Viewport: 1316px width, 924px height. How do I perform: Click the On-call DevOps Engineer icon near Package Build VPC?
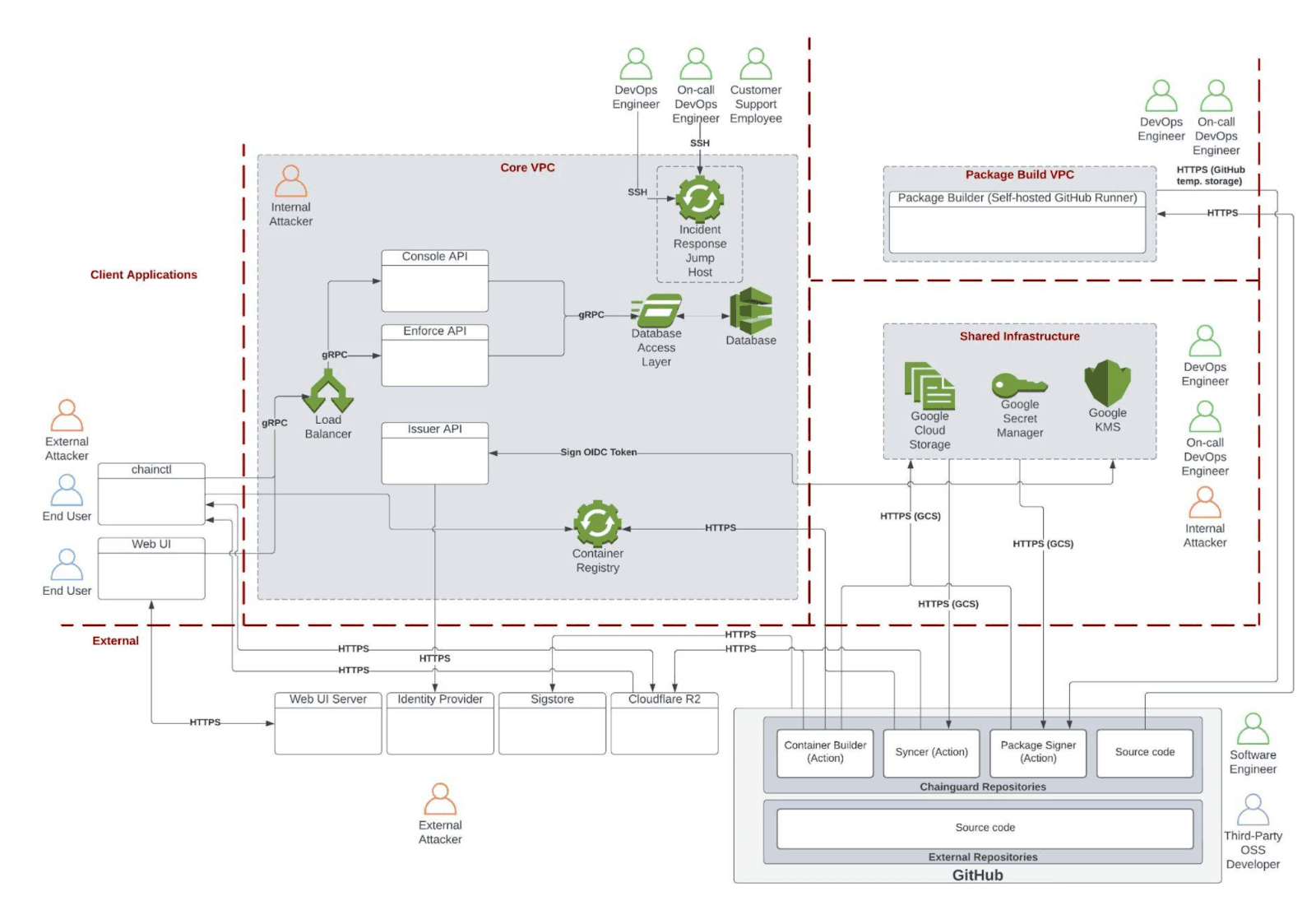[x=1216, y=95]
